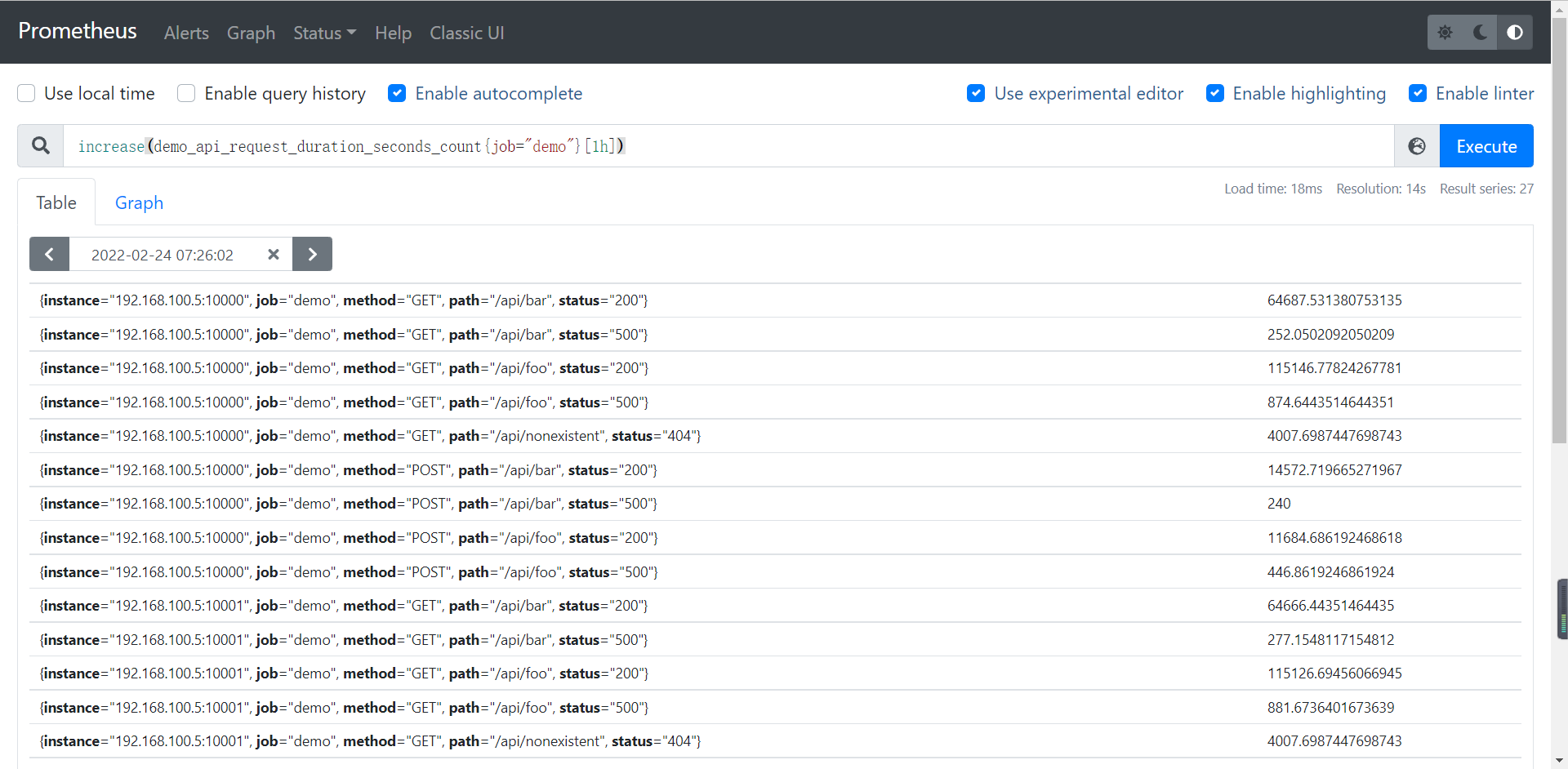Click value 252.0502092050209

pos(1330,335)
